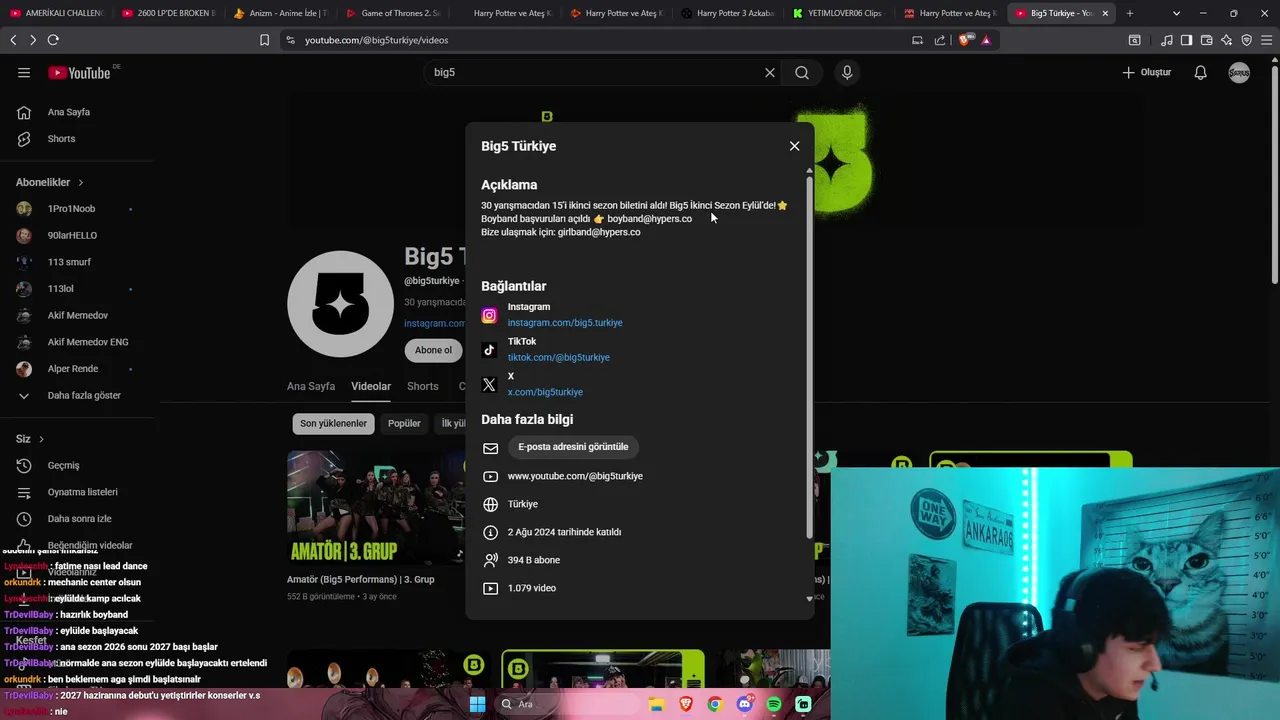1280x720 pixels.
Task: Start voice search with microphone icon
Action: pos(847,72)
